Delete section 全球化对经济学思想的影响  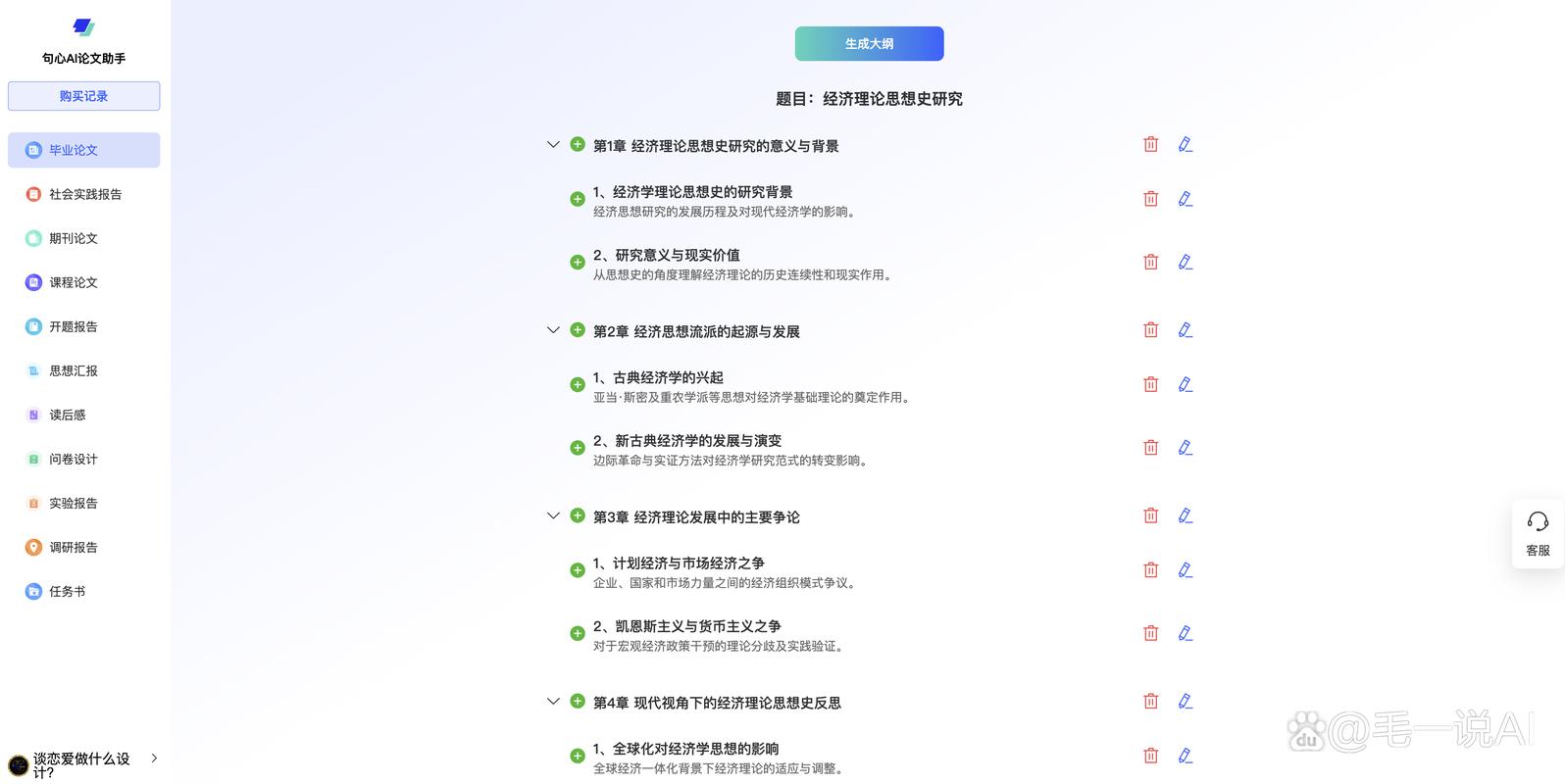[x=1151, y=756]
